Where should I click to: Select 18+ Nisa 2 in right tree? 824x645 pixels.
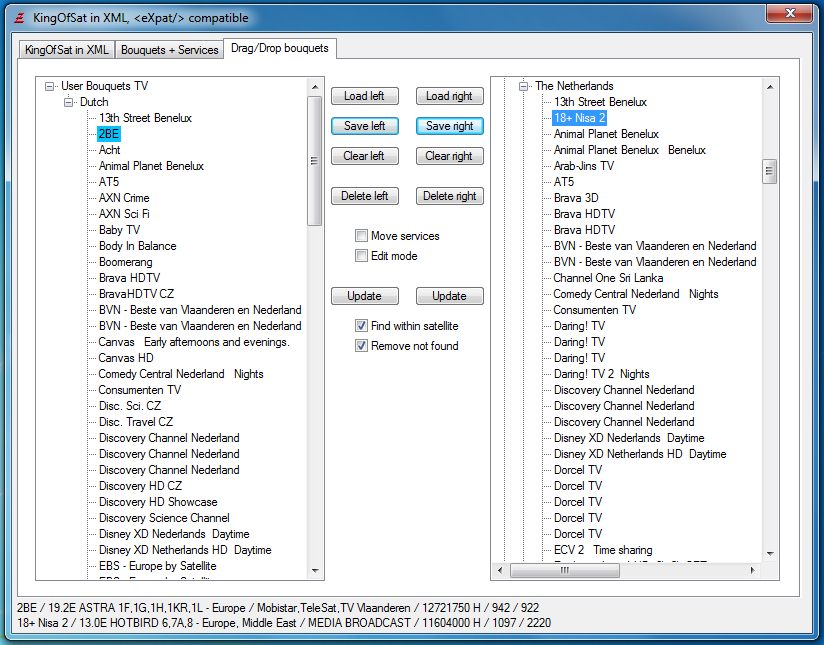(580, 118)
